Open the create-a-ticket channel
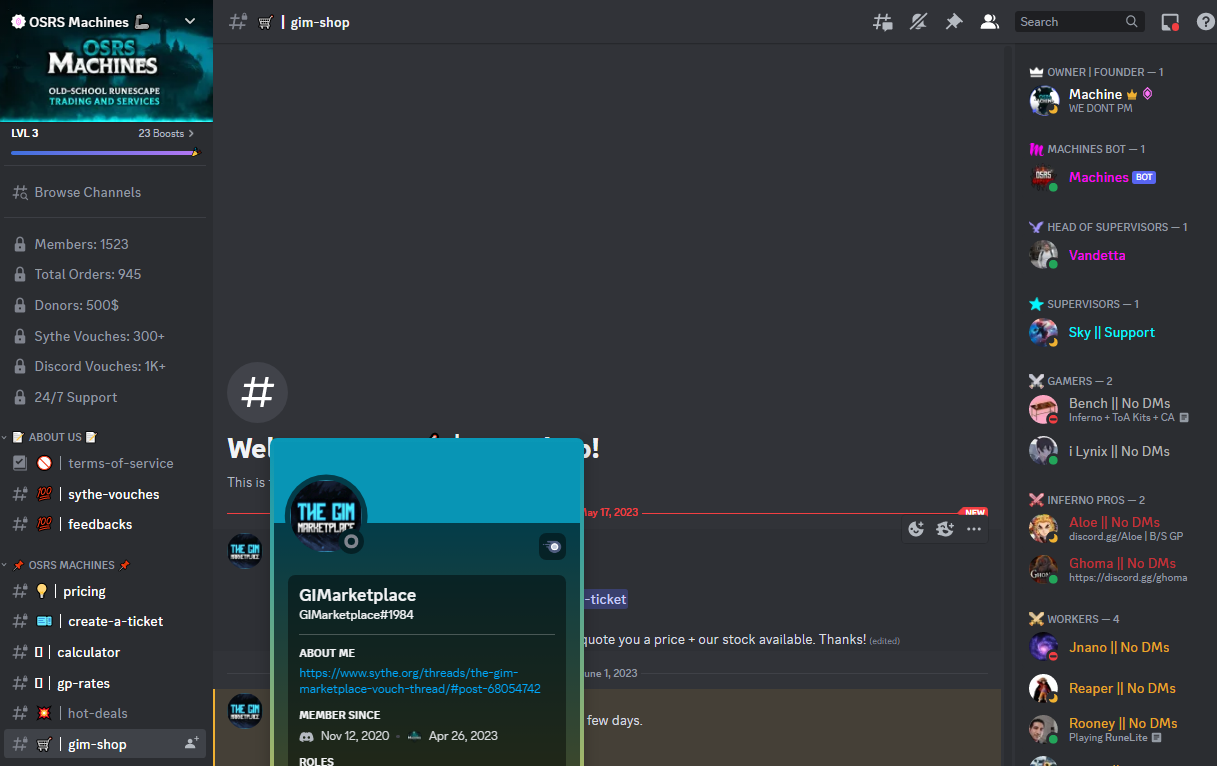1217x766 pixels. [106, 621]
